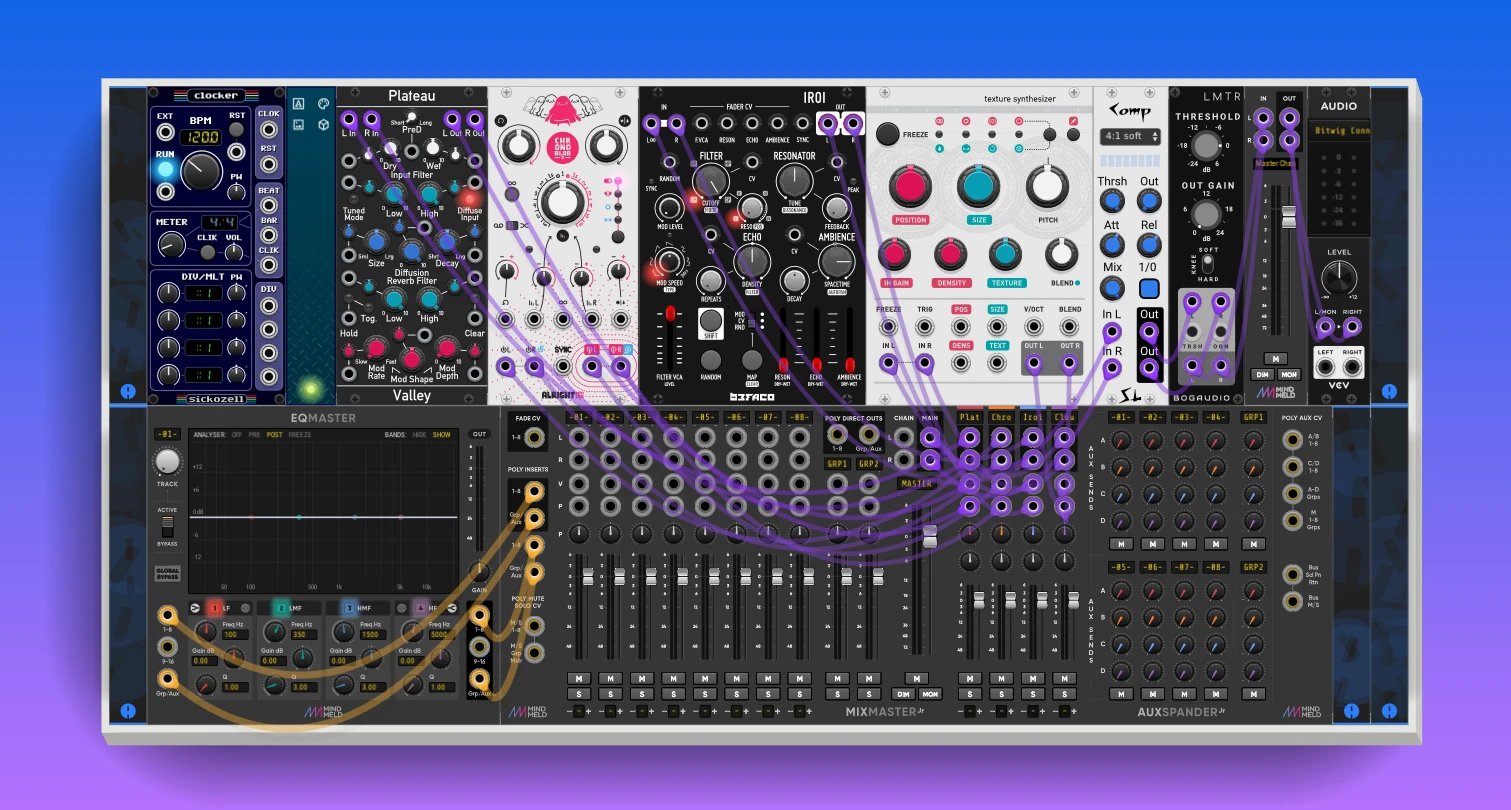This screenshot has width=1511, height=810.
Task: Toggle GLOBAL BYPASS on EQMaster
Action: click(167, 574)
